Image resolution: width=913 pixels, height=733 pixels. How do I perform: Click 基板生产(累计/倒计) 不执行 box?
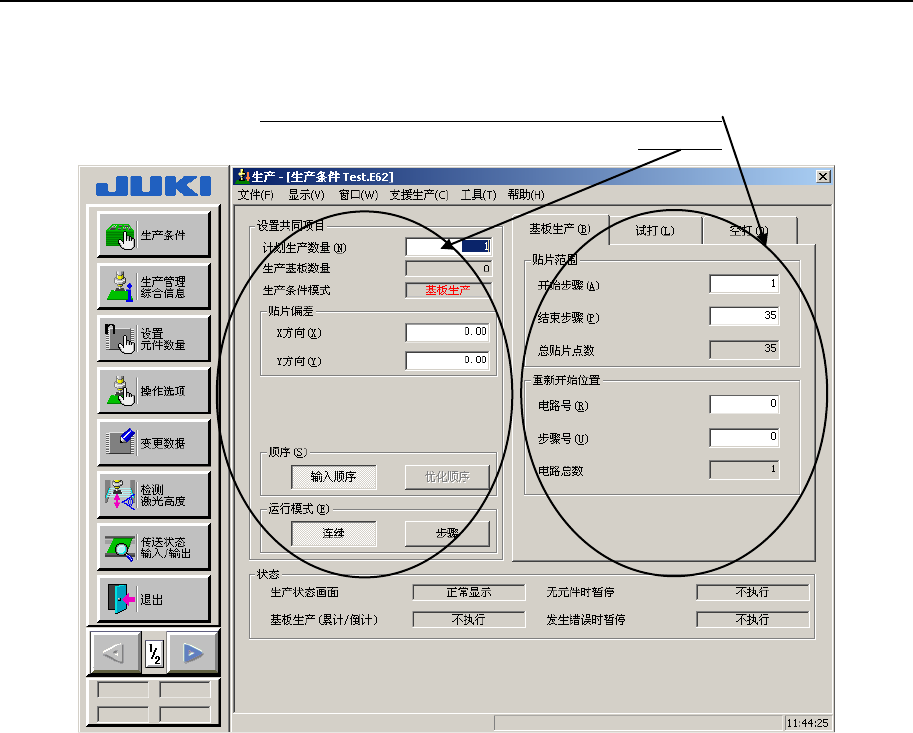[469, 619]
